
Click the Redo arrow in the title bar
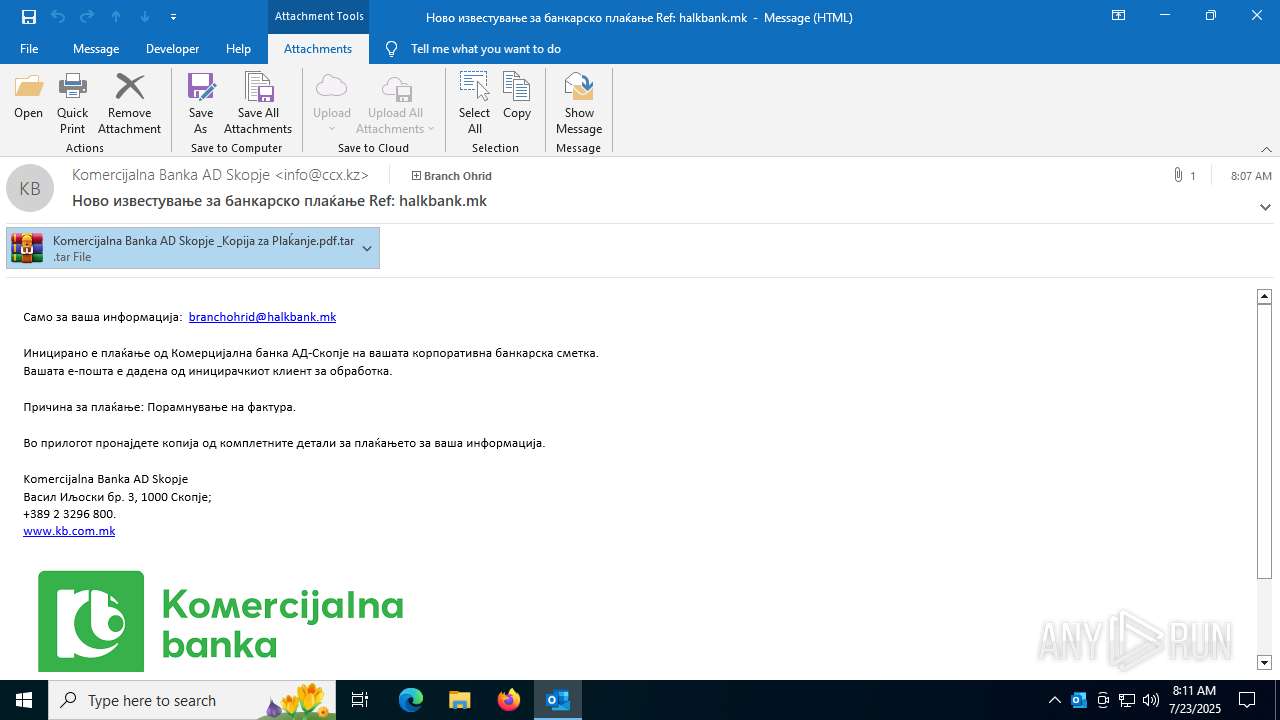tap(87, 17)
